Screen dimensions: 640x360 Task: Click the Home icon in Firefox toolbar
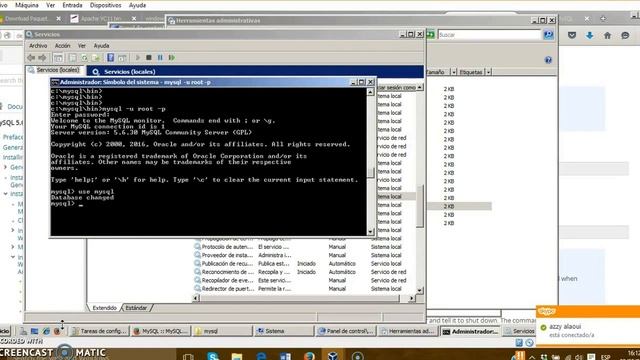click(x=607, y=36)
